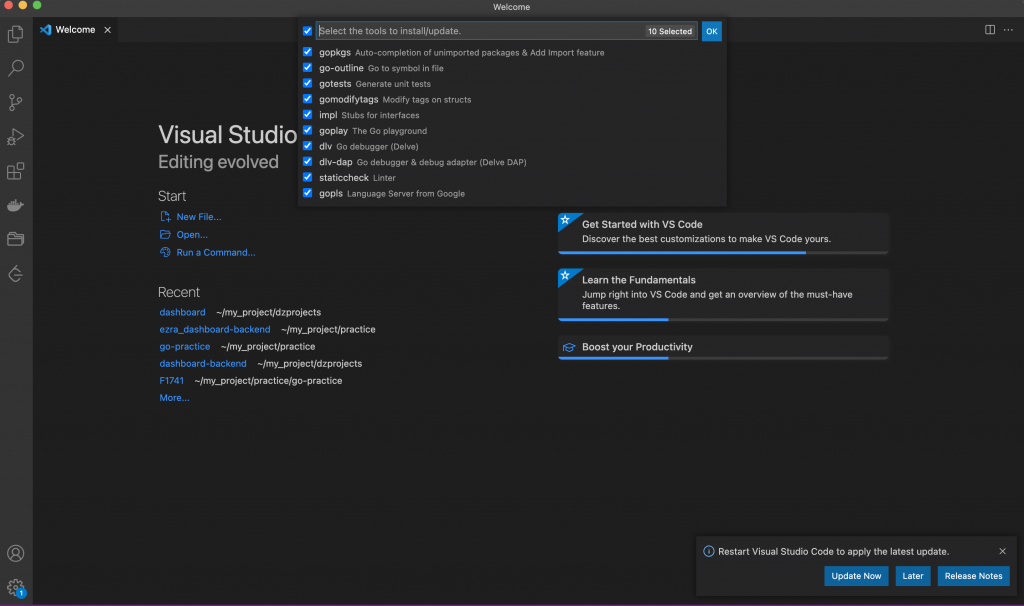Click the gopkgs description text
The width and height of the screenshot is (1024, 606).
[x=479, y=53]
